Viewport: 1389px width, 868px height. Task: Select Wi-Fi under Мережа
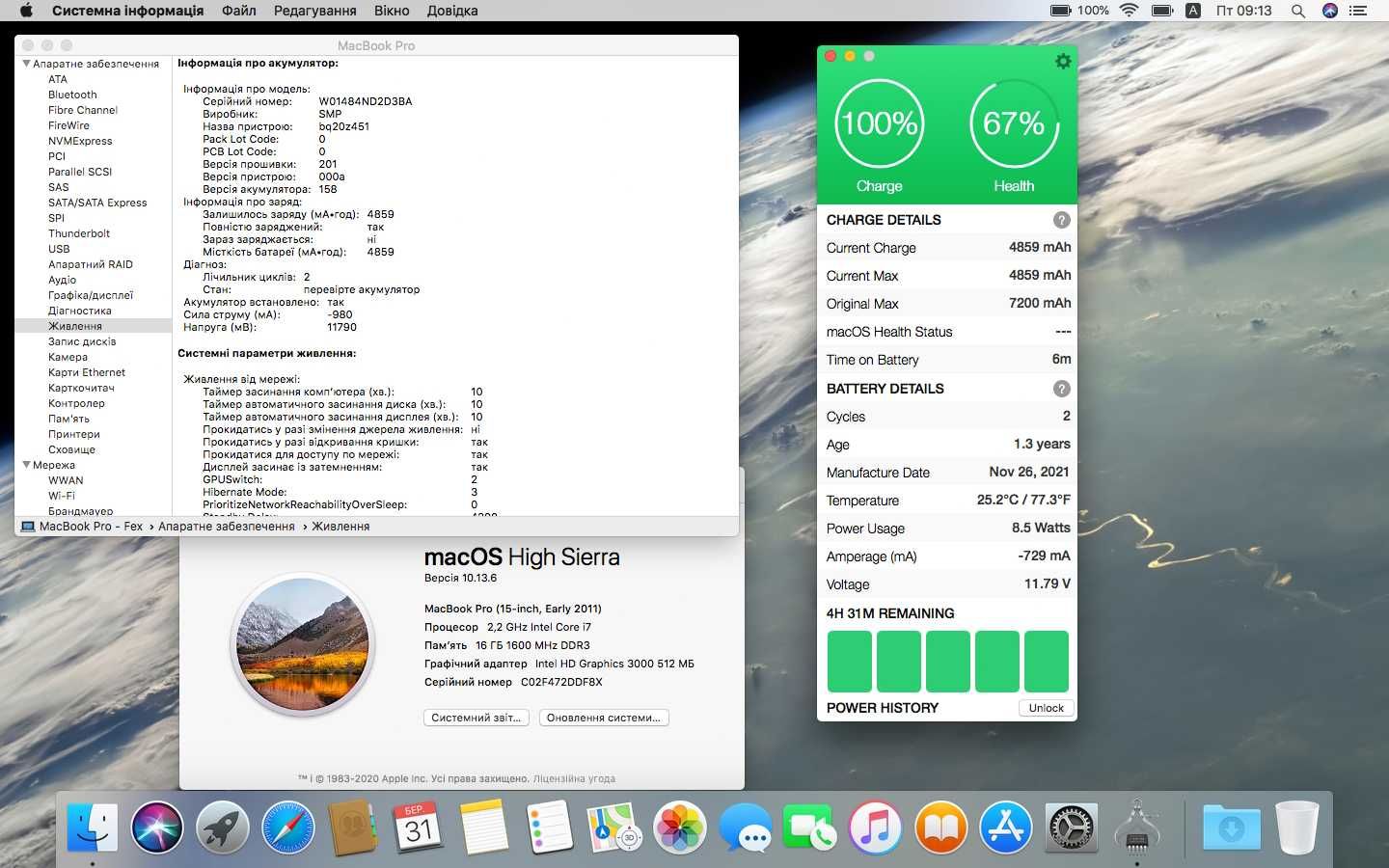(x=62, y=496)
